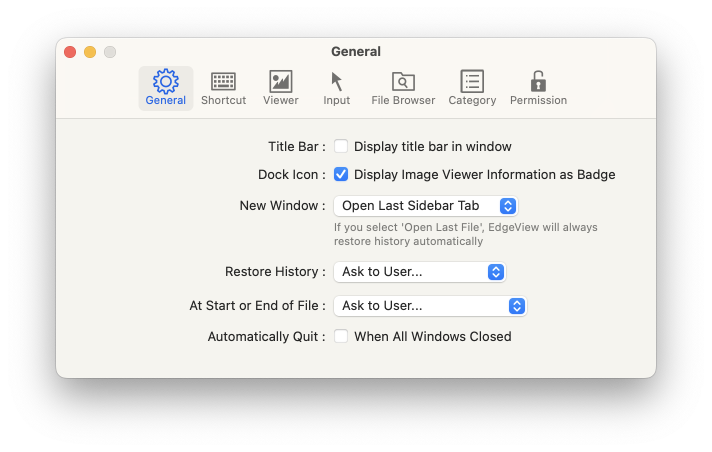The width and height of the screenshot is (712, 452).
Task: Click the Viewer tab label
Action: pyautogui.click(x=281, y=100)
